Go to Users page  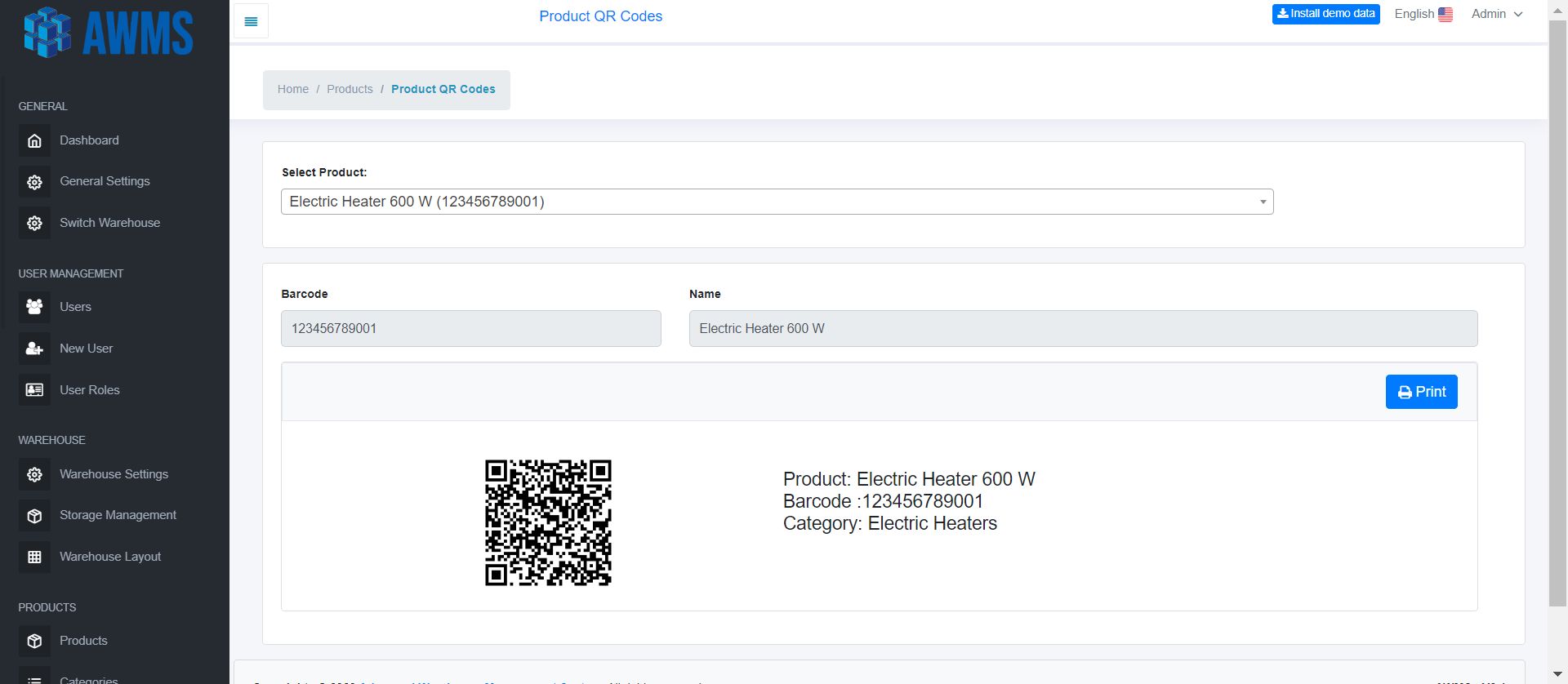pyautogui.click(x=75, y=307)
